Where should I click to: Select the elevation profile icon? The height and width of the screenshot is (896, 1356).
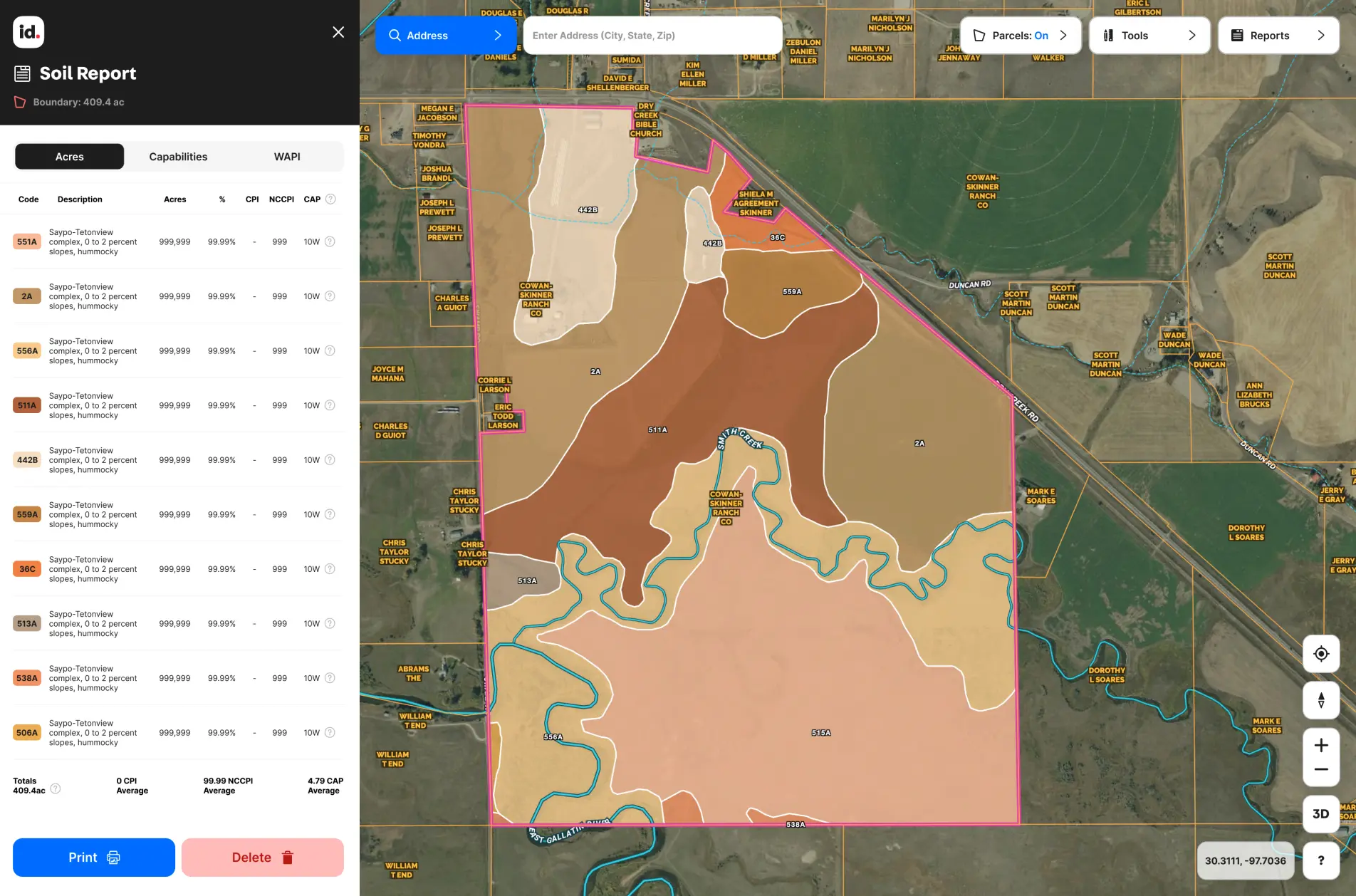1321,700
